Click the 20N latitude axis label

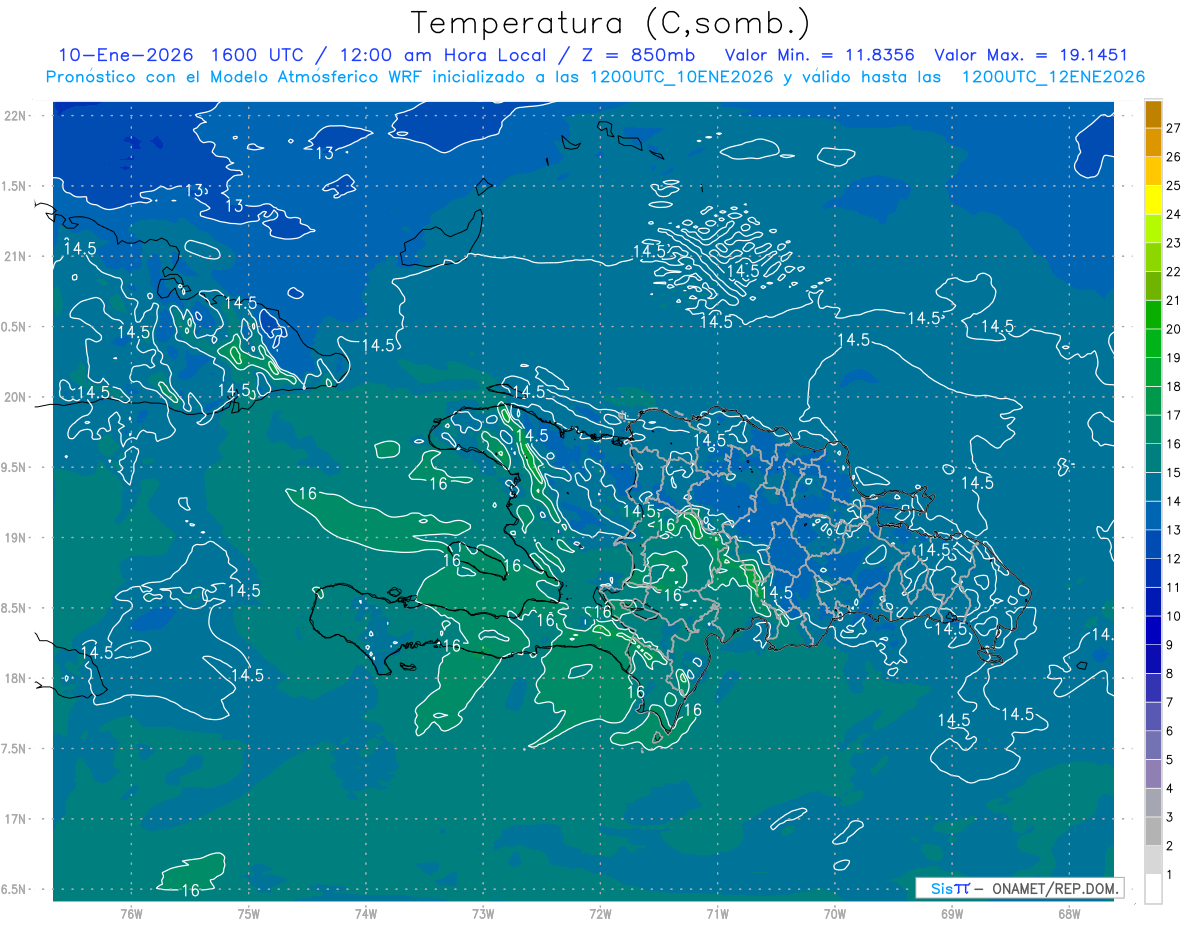coord(15,397)
